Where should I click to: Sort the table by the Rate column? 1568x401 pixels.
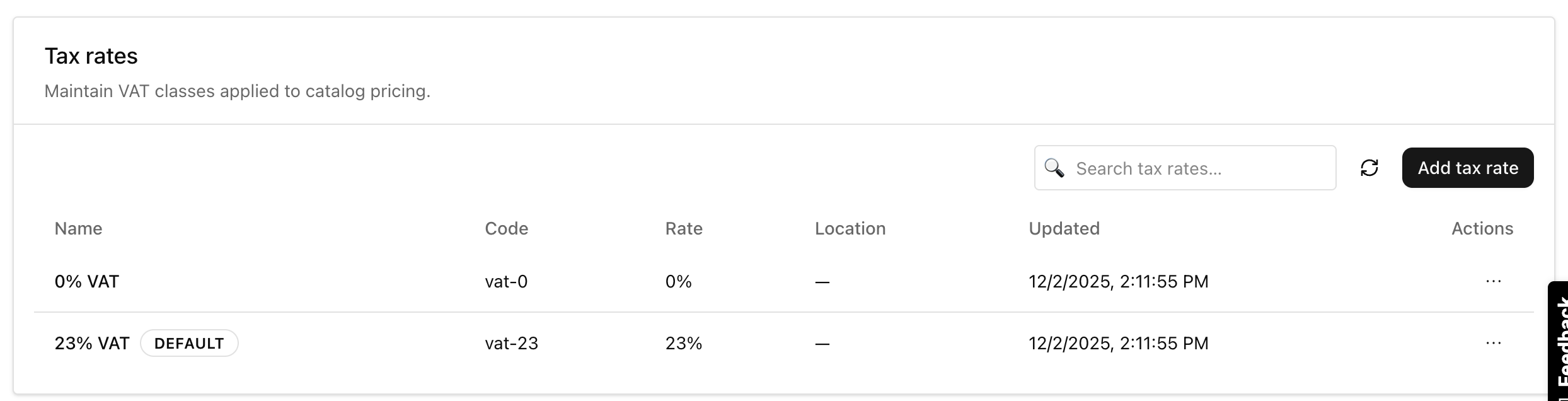pos(683,228)
